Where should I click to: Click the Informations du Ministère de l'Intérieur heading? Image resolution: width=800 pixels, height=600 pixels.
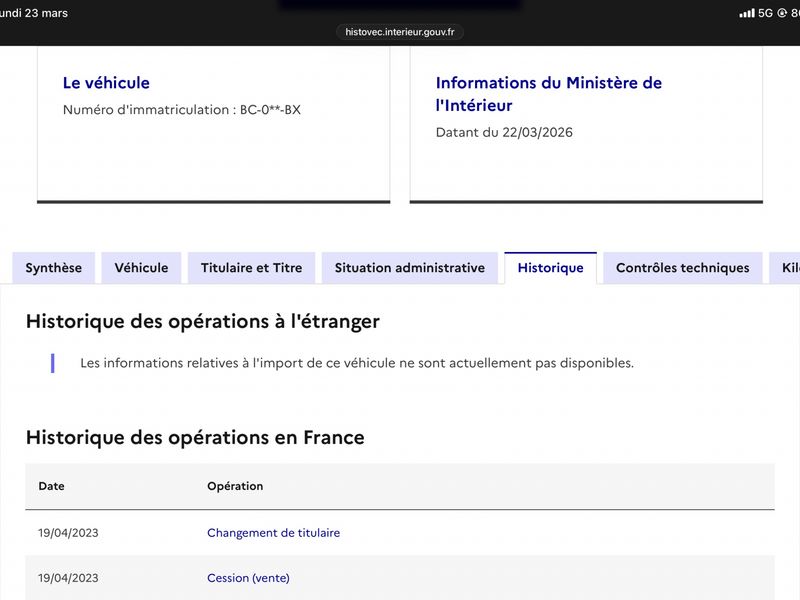point(548,94)
